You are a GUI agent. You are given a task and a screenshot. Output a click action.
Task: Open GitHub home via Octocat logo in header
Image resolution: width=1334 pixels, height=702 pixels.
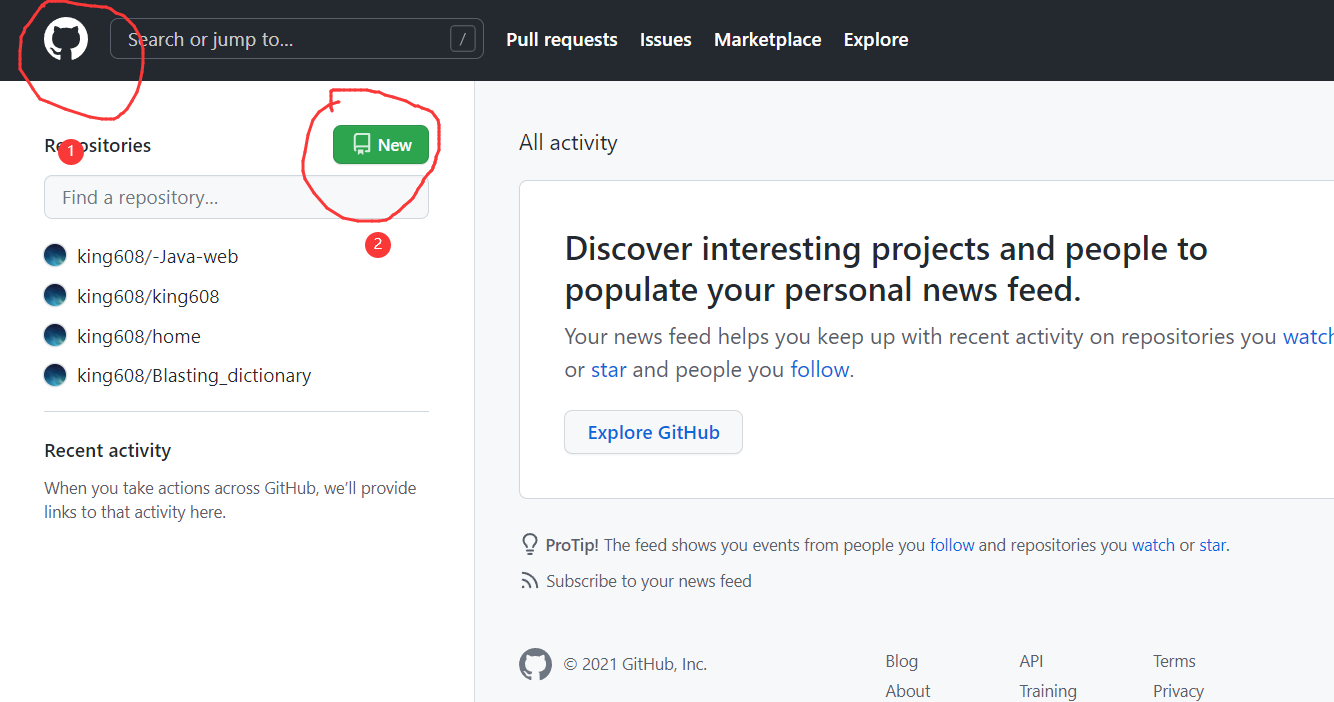66,40
